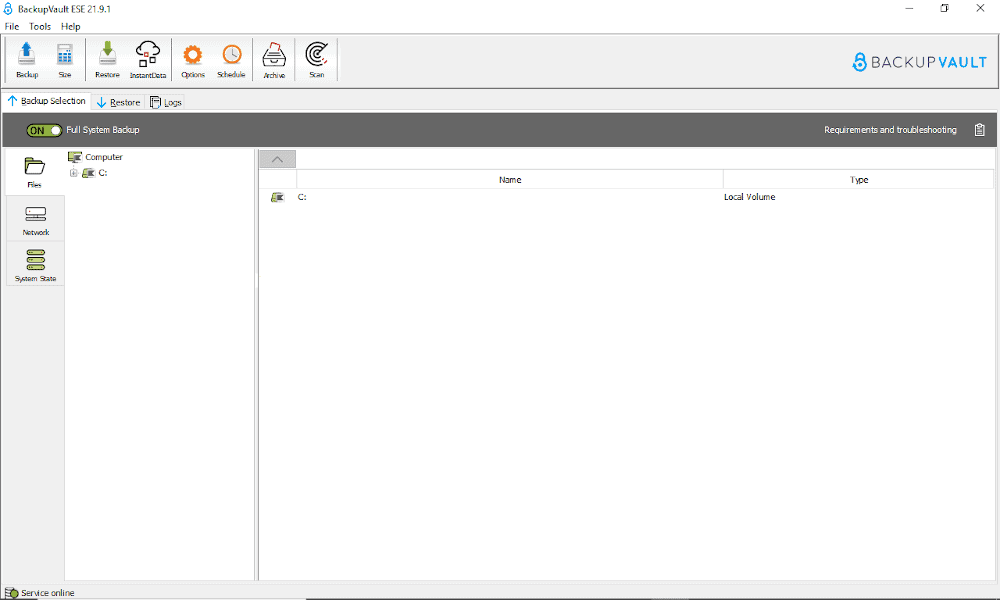Click the Full System Backup label
This screenshot has height=600, width=1000.
pos(103,129)
